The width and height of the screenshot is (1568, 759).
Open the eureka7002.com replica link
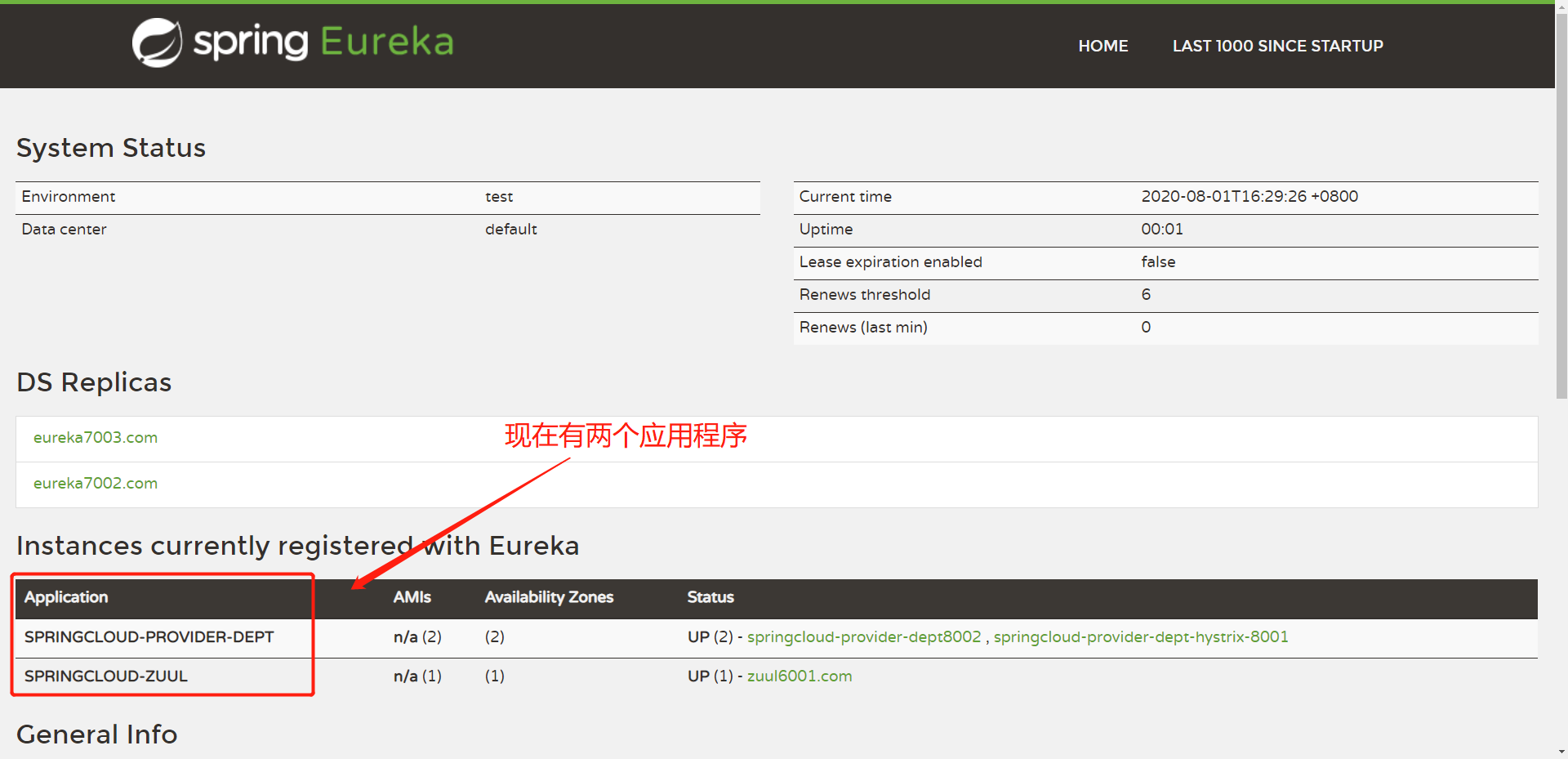pyautogui.click(x=96, y=484)
